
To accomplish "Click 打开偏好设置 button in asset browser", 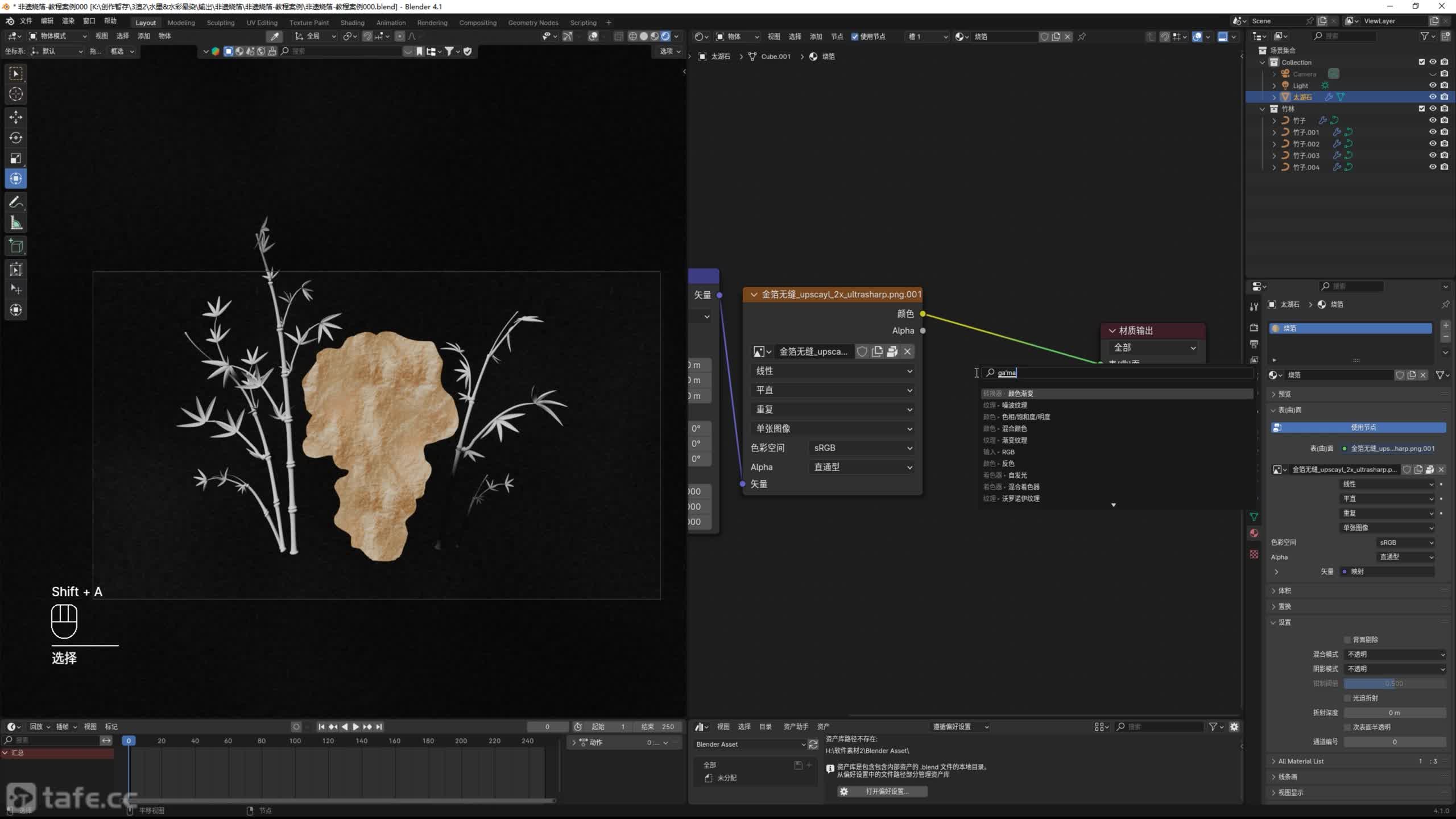I will (x=882, y=791).
